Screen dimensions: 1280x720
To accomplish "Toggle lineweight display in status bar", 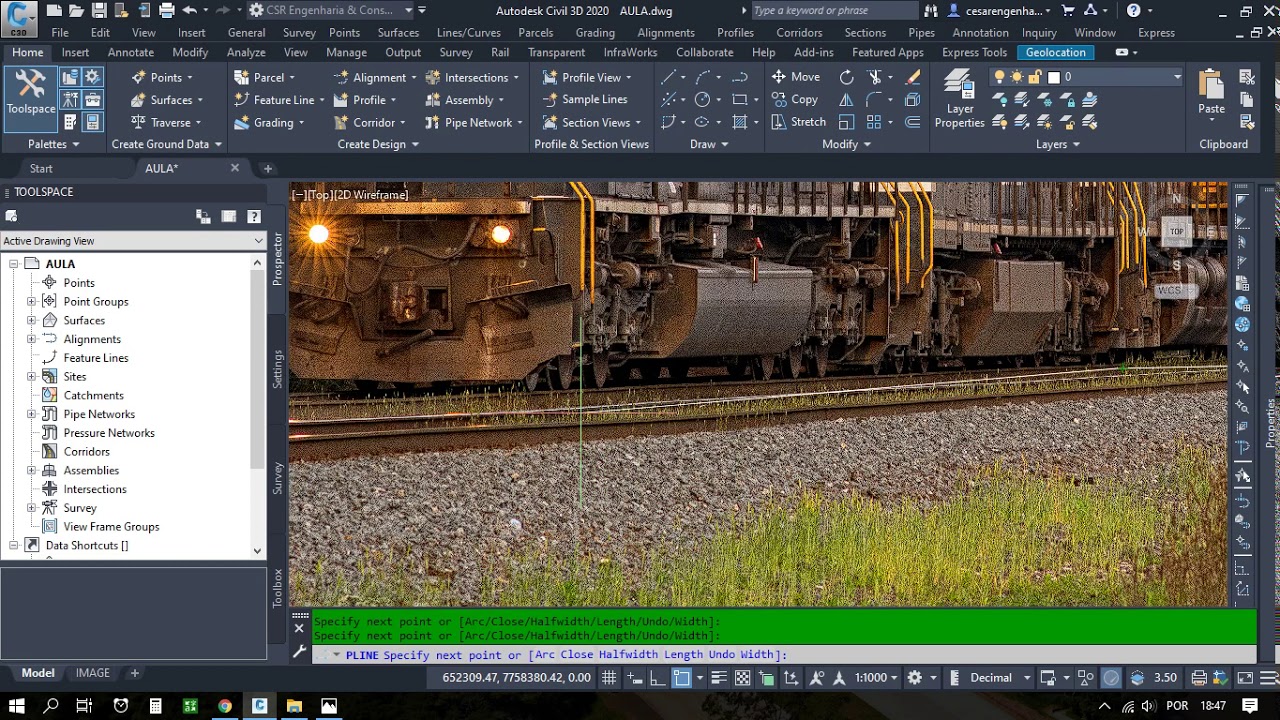I will point(720,677).
